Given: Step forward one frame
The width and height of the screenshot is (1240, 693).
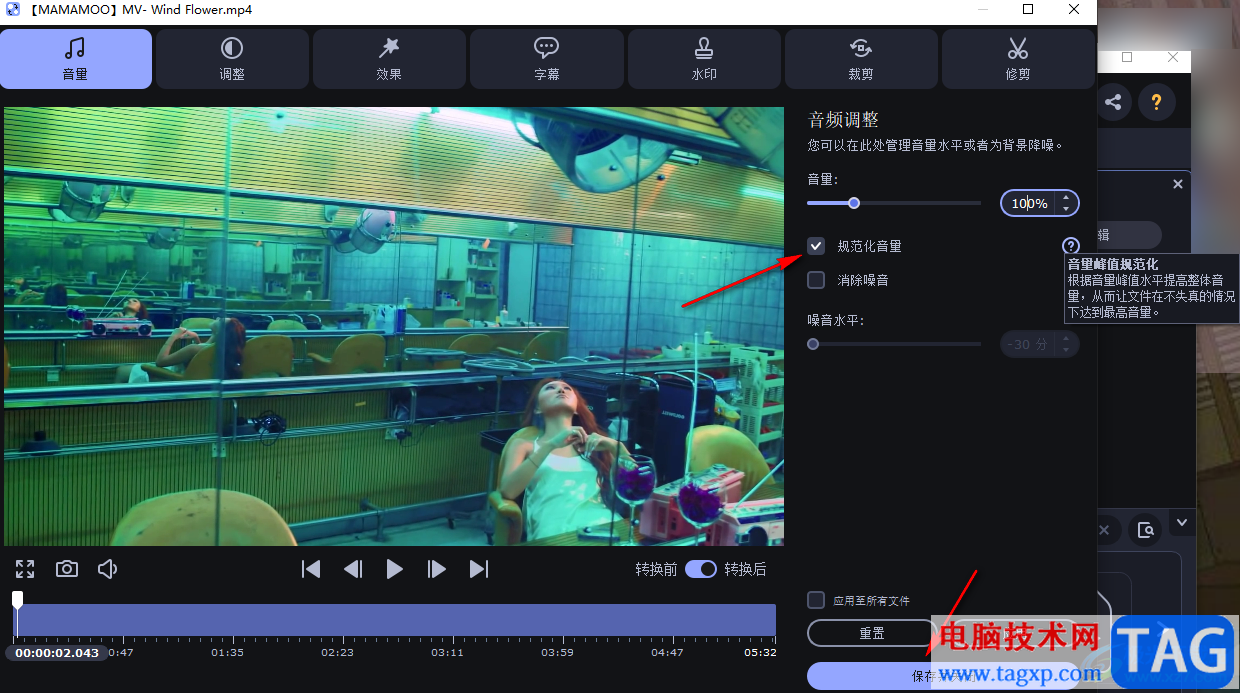Looking at the screenshot, I should tap(437, 569).
